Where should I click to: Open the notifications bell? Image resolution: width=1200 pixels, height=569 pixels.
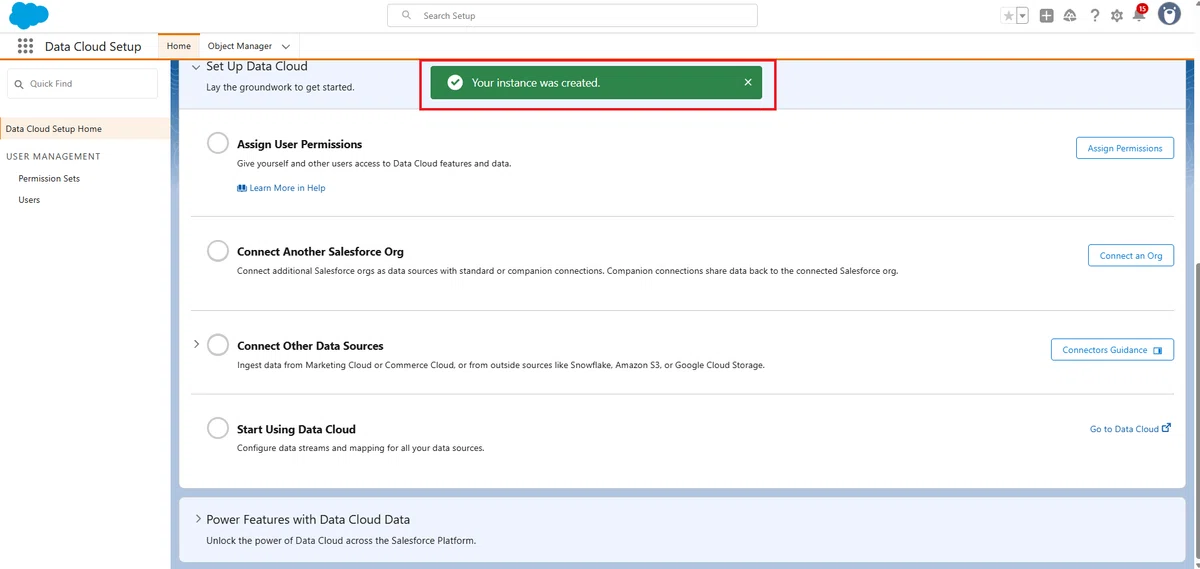[1139, 15]
